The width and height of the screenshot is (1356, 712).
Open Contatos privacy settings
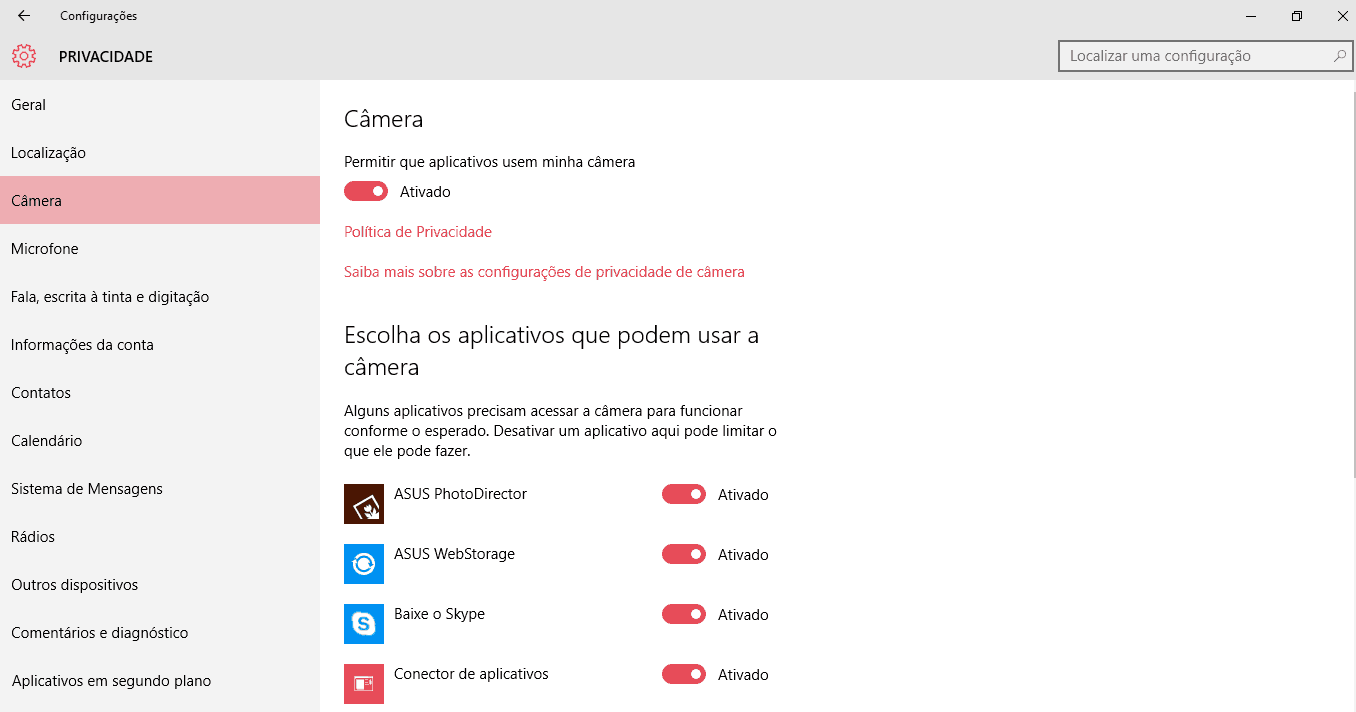pyautogui.click(x=160, y=393)
